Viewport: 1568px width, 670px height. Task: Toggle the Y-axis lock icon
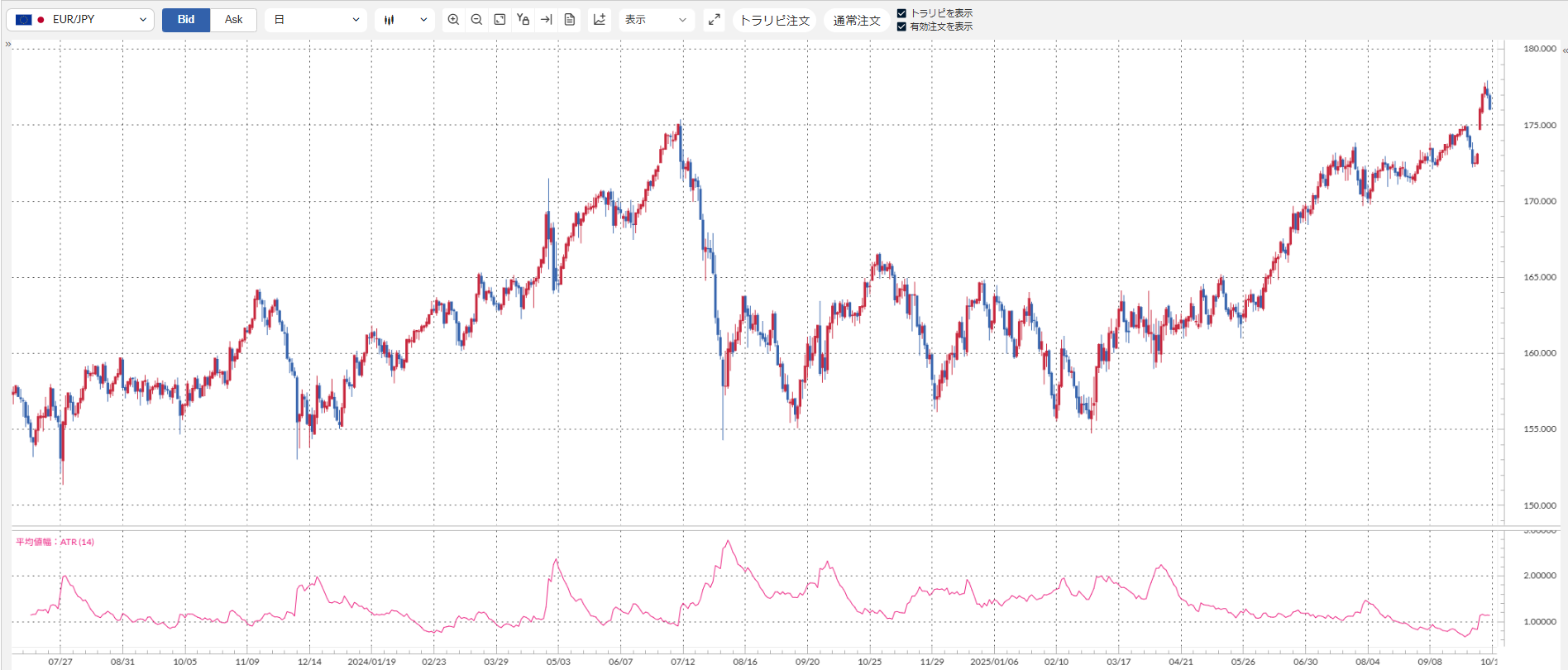click(523, 20)
